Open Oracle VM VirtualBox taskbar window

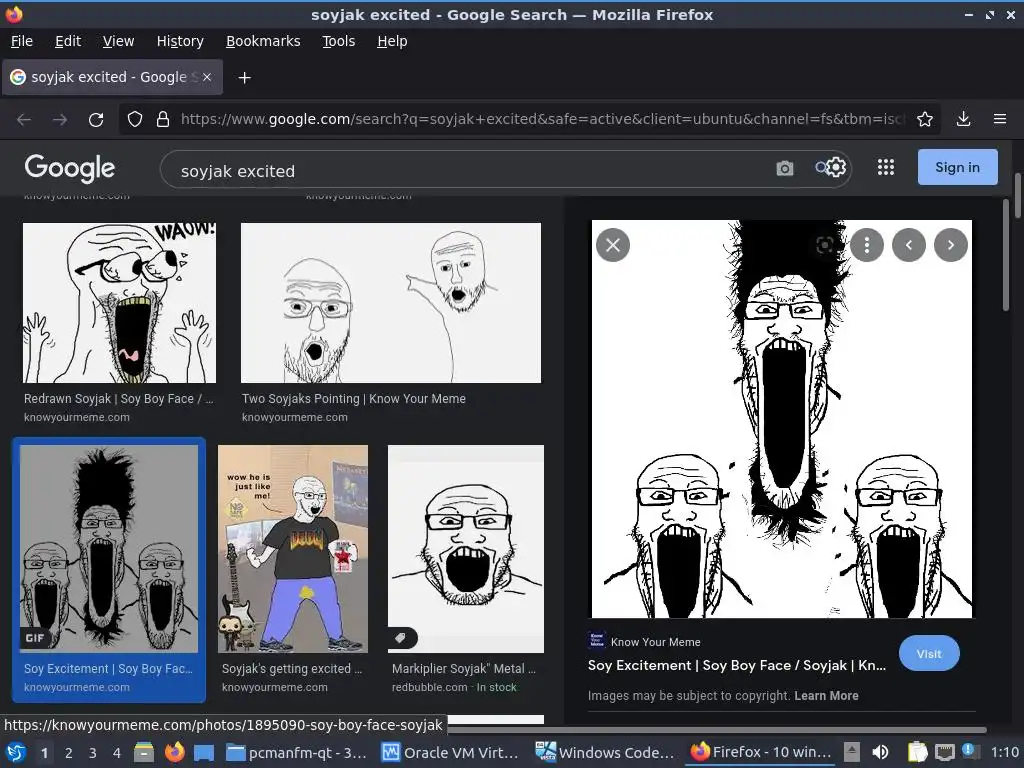(x=451, y=753)
